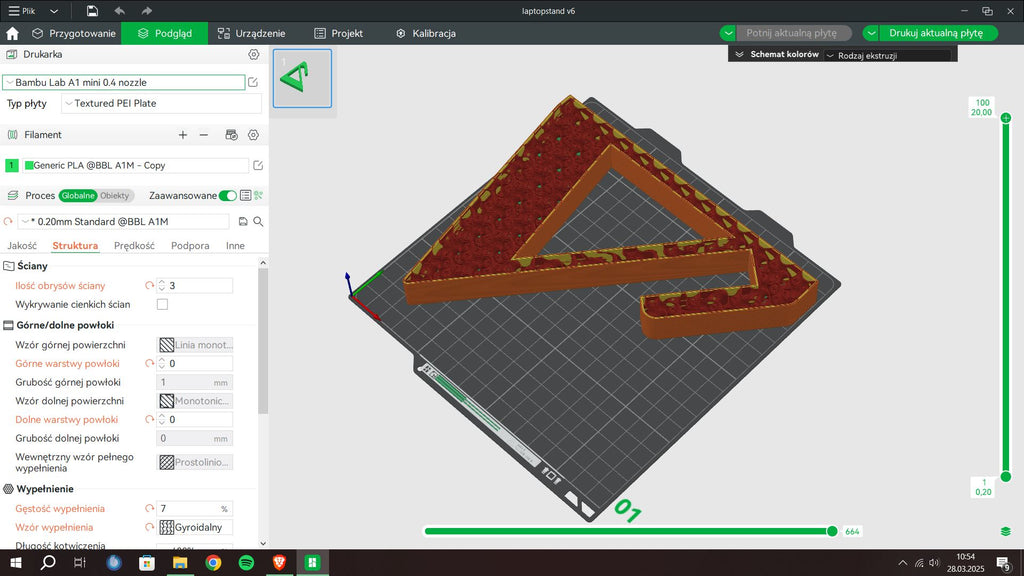Click the horizontal layer progress slider handle
Image resolution: width=1024 pixels, height=576 pixels.
click(x=832, y=531)
